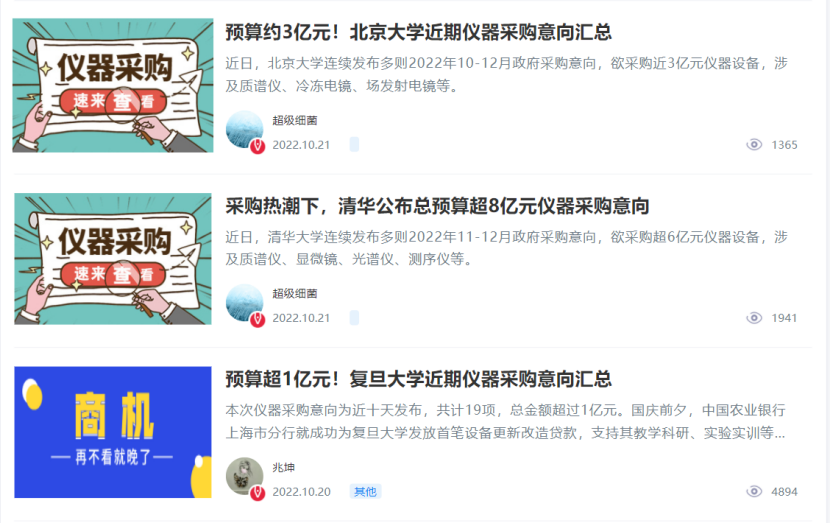Open the Fudan University procurement article title

pos(418,379)
